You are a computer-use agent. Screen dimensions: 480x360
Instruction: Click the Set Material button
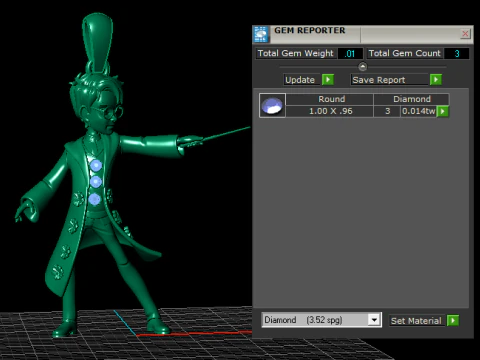417,321
